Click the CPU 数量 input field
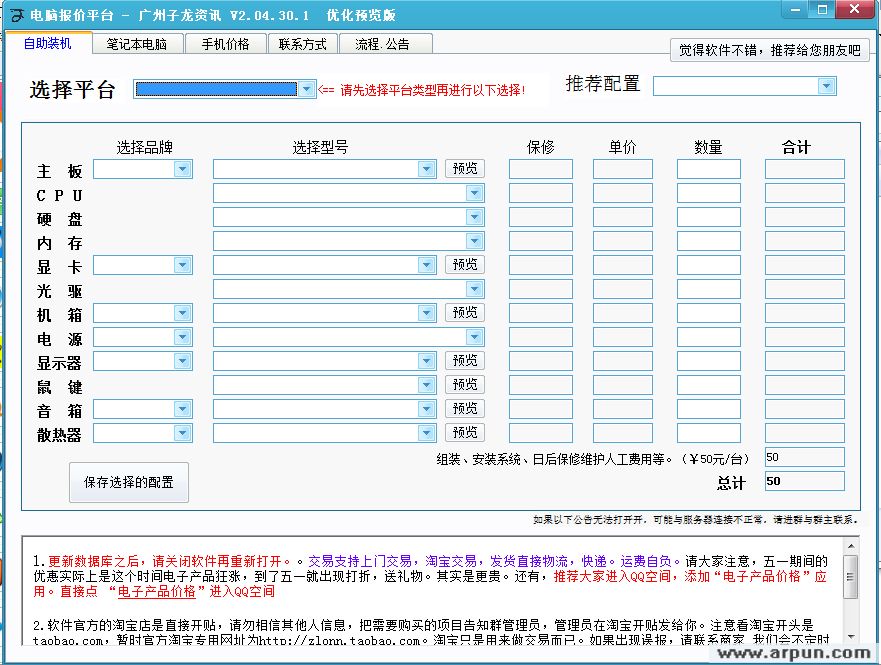The width and height of the screenshot is (881, 665). (x=709, y=193)
